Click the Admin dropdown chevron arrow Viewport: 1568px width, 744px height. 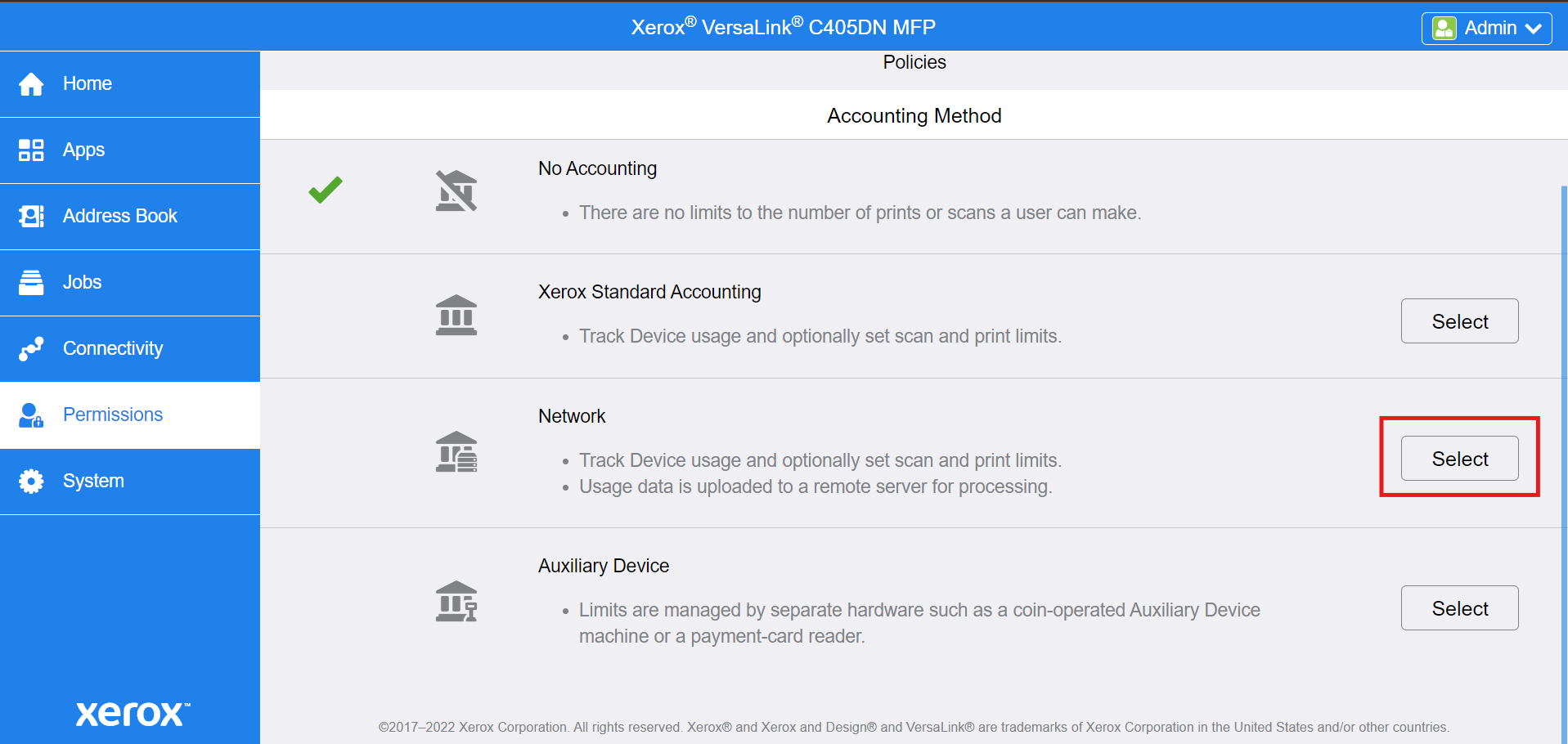[x=1533, y=29]
